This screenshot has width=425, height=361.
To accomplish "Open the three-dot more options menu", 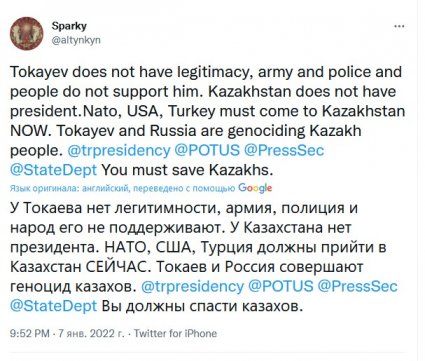I will 399,27.
